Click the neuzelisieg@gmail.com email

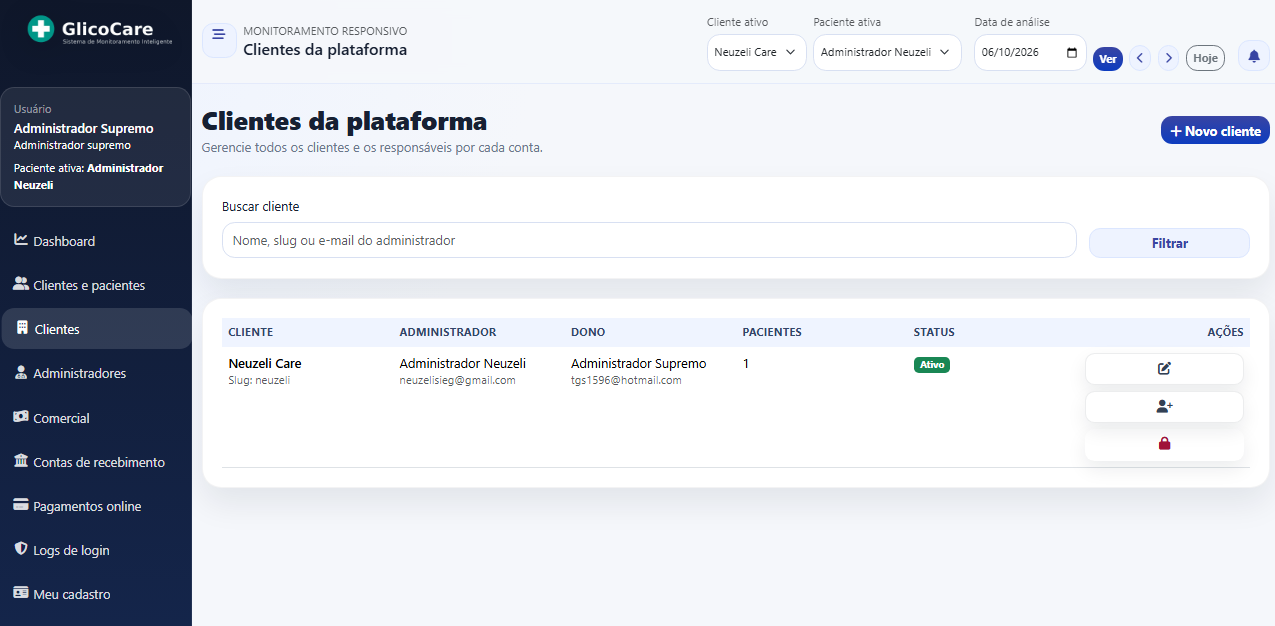(457, 381)
